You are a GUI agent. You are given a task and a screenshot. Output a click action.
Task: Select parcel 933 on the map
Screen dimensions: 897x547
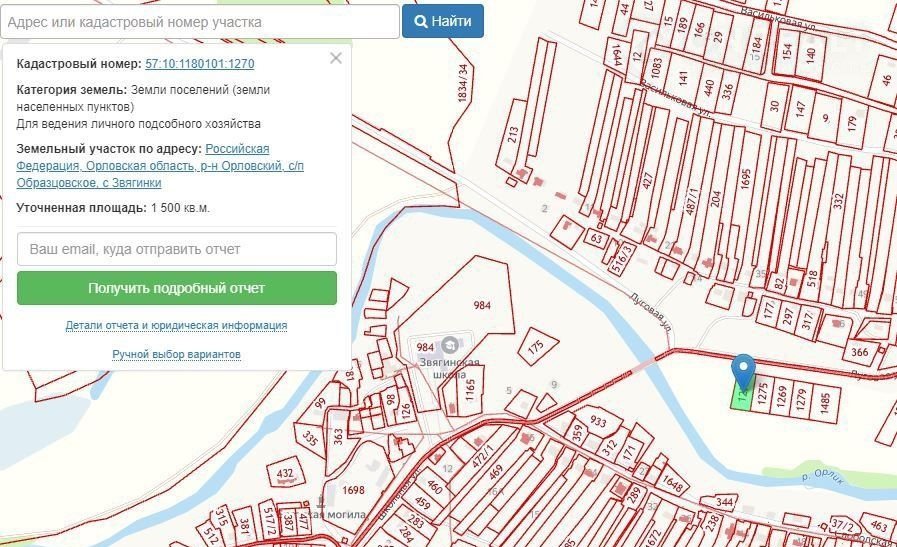pyautogui.click(x=598, y=423)
